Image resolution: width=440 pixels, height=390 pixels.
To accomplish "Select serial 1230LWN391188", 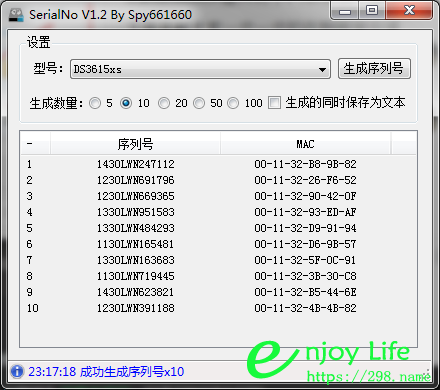I will [x=136, y=308].
